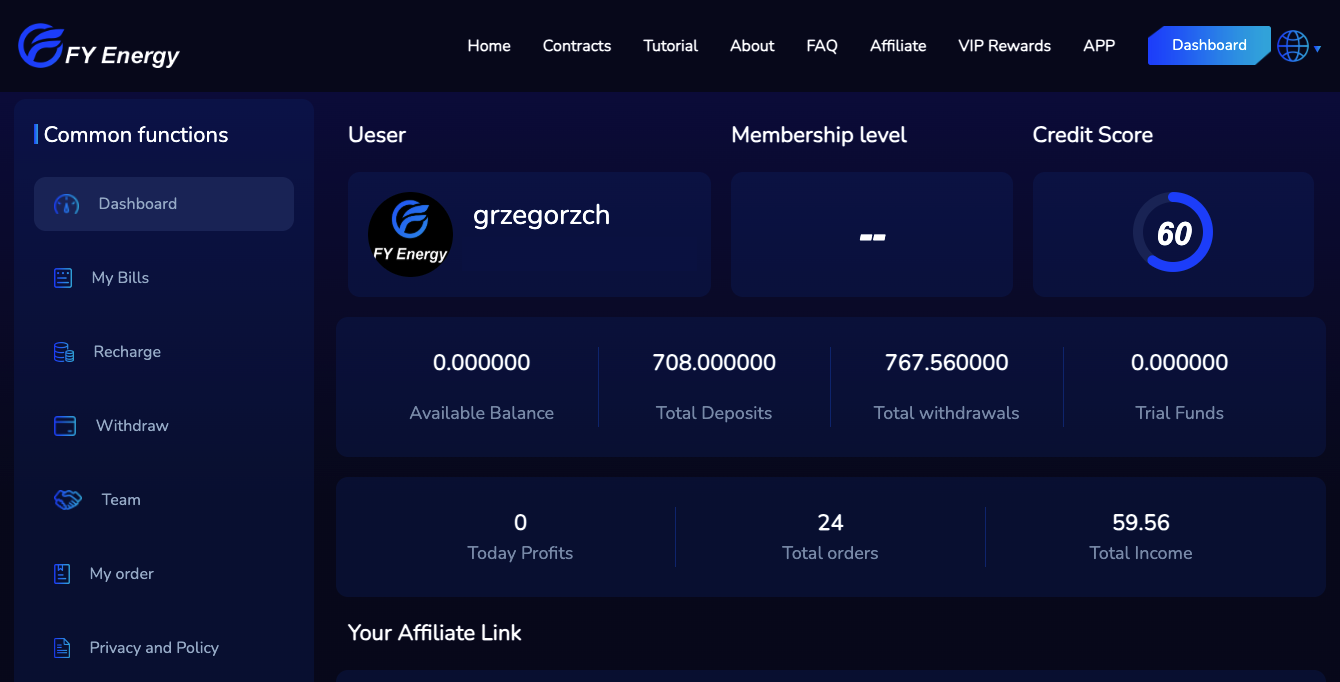1340x682 pixels.
Task: Click the My Bills icon
Action: coord(63,278)
